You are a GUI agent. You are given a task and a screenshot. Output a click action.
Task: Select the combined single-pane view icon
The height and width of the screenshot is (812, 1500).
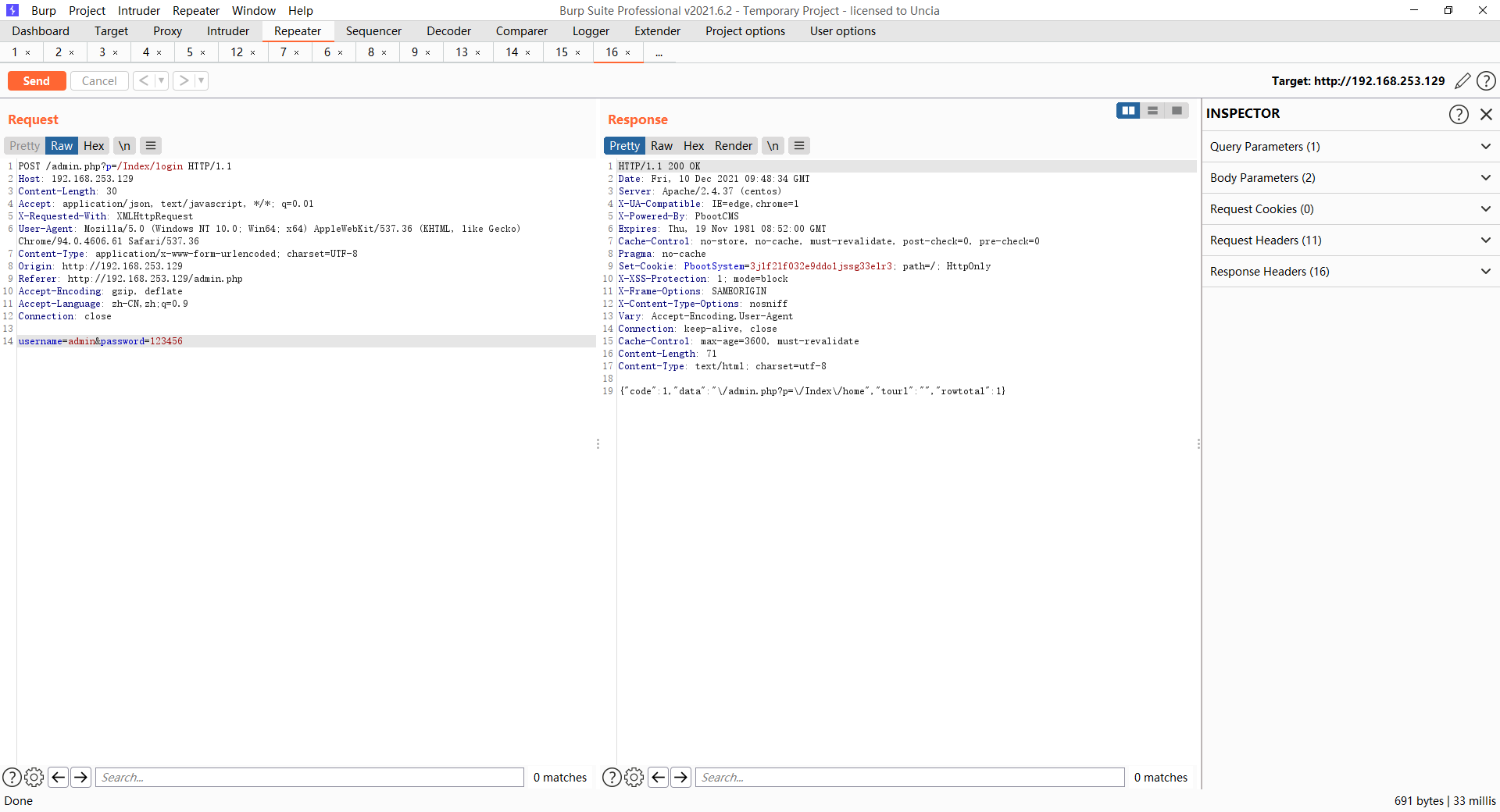1177,111
